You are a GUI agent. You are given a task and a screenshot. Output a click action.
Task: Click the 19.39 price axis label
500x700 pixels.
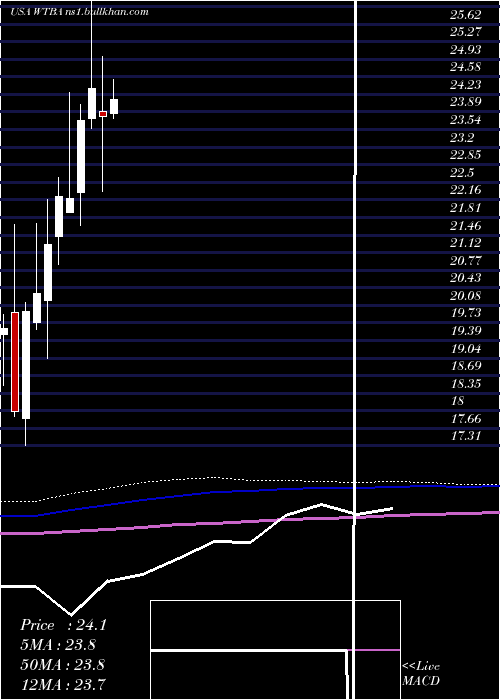[x=466, y=331]
